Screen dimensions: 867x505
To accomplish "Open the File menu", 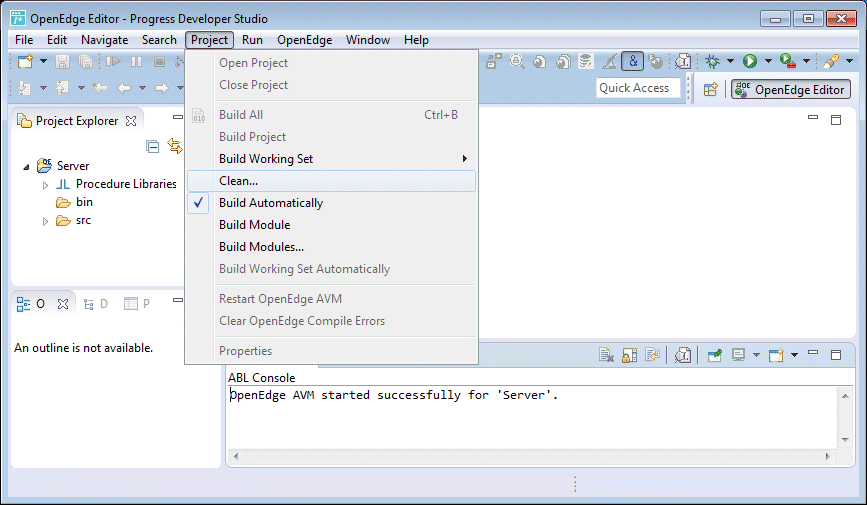I will tap(24, 40).
